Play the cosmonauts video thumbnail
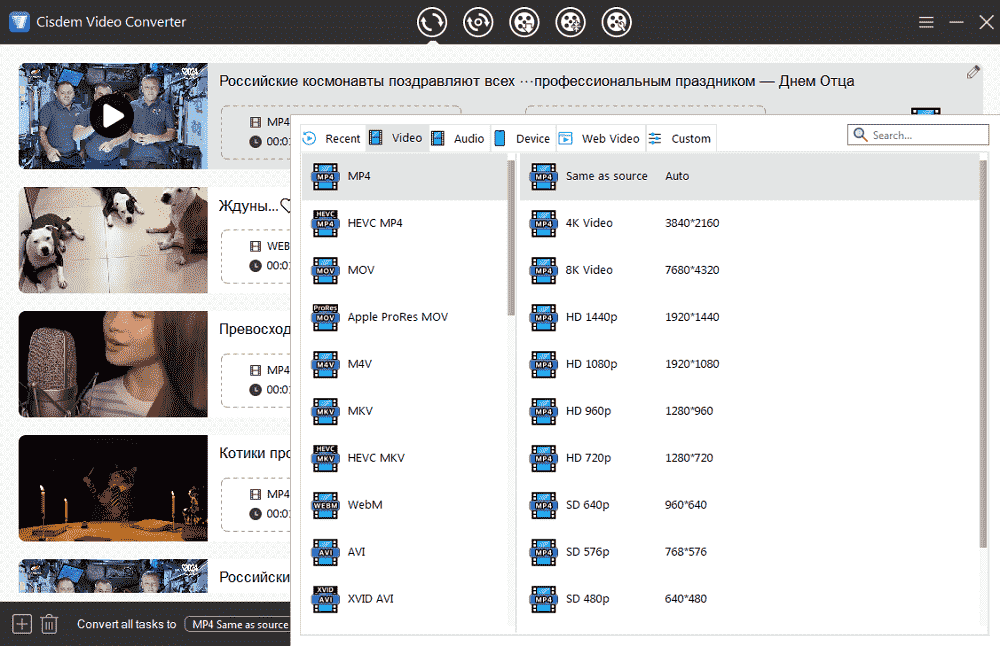 112,116
